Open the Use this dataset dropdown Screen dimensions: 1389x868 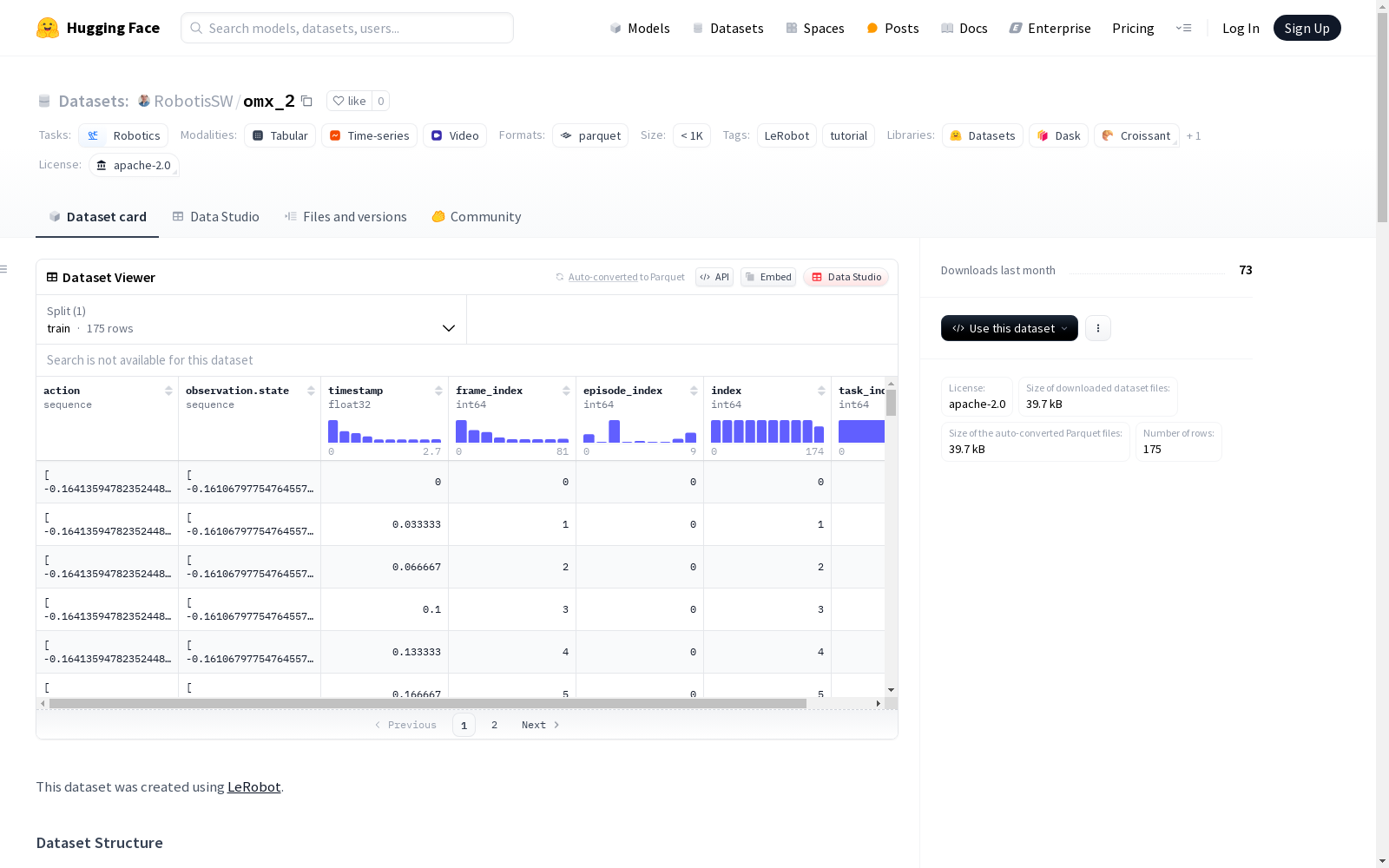1010,328
